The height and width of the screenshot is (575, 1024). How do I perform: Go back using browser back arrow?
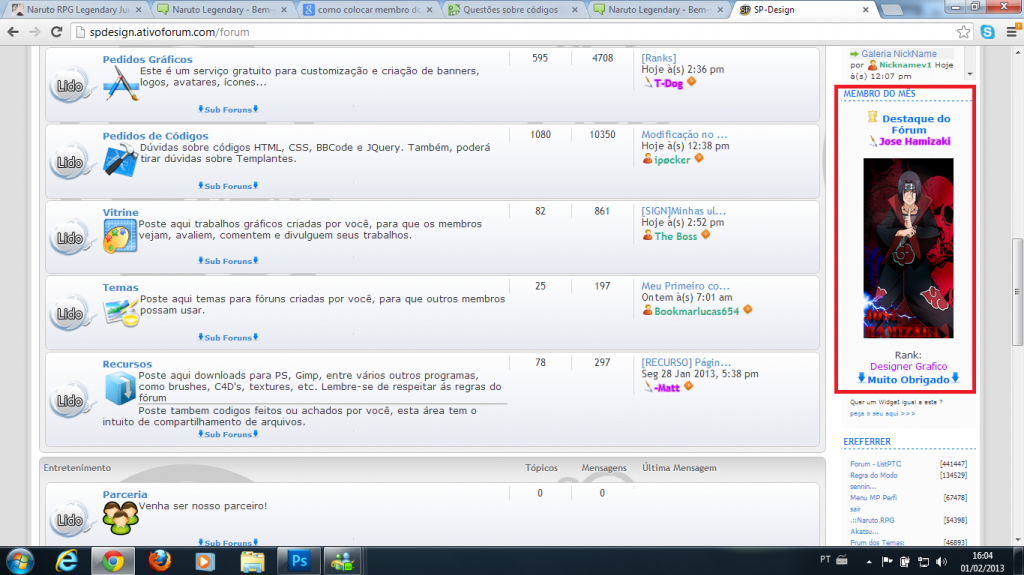(x=13, y=32)
